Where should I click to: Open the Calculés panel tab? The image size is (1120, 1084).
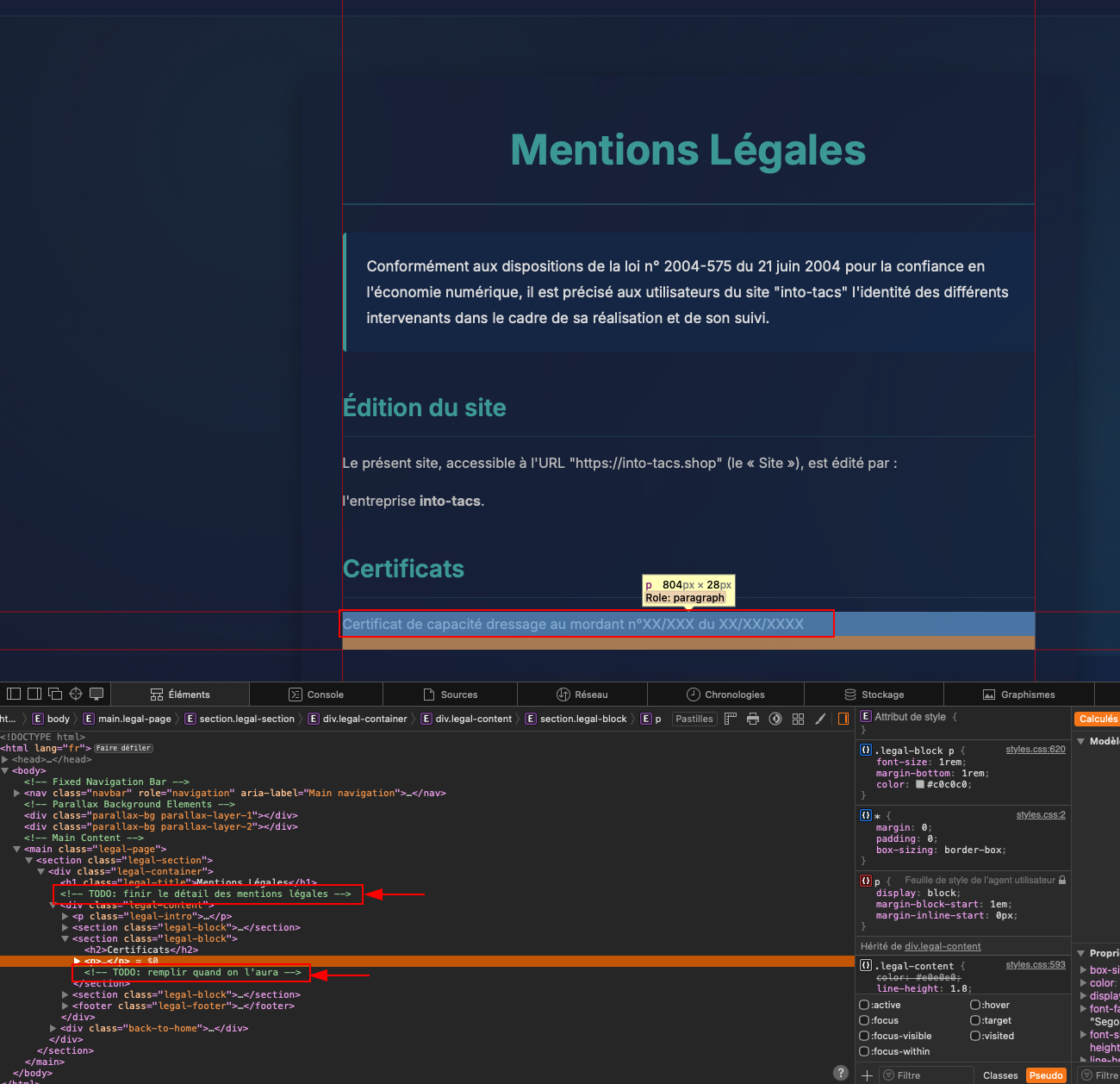pos(1098,719)
